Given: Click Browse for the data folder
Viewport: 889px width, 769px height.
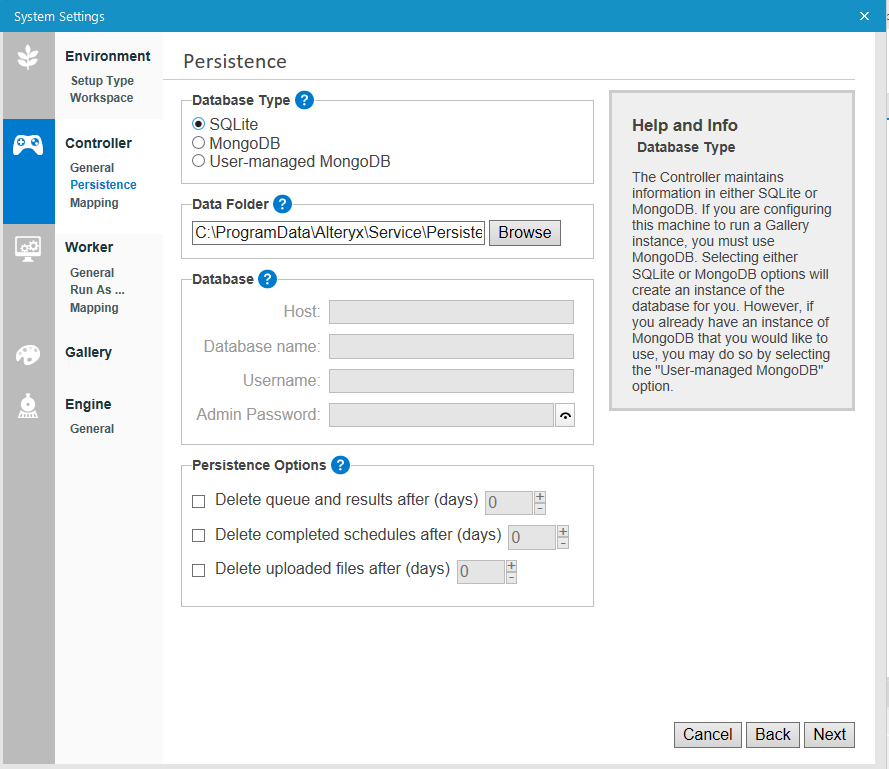Looking at the screenshot, I should coord(525,233).
